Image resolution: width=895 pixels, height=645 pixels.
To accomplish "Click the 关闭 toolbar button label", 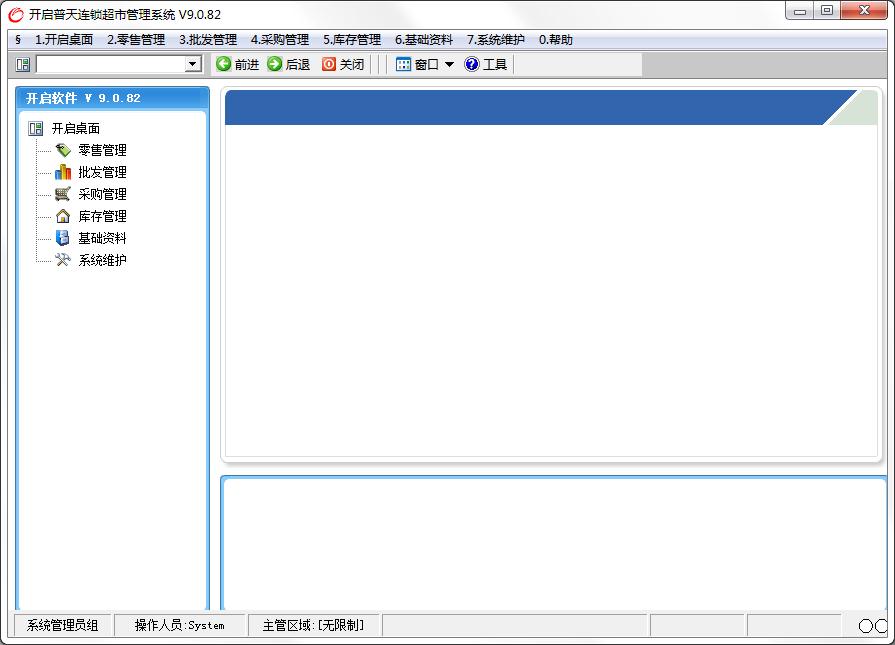I will [352, 64].
